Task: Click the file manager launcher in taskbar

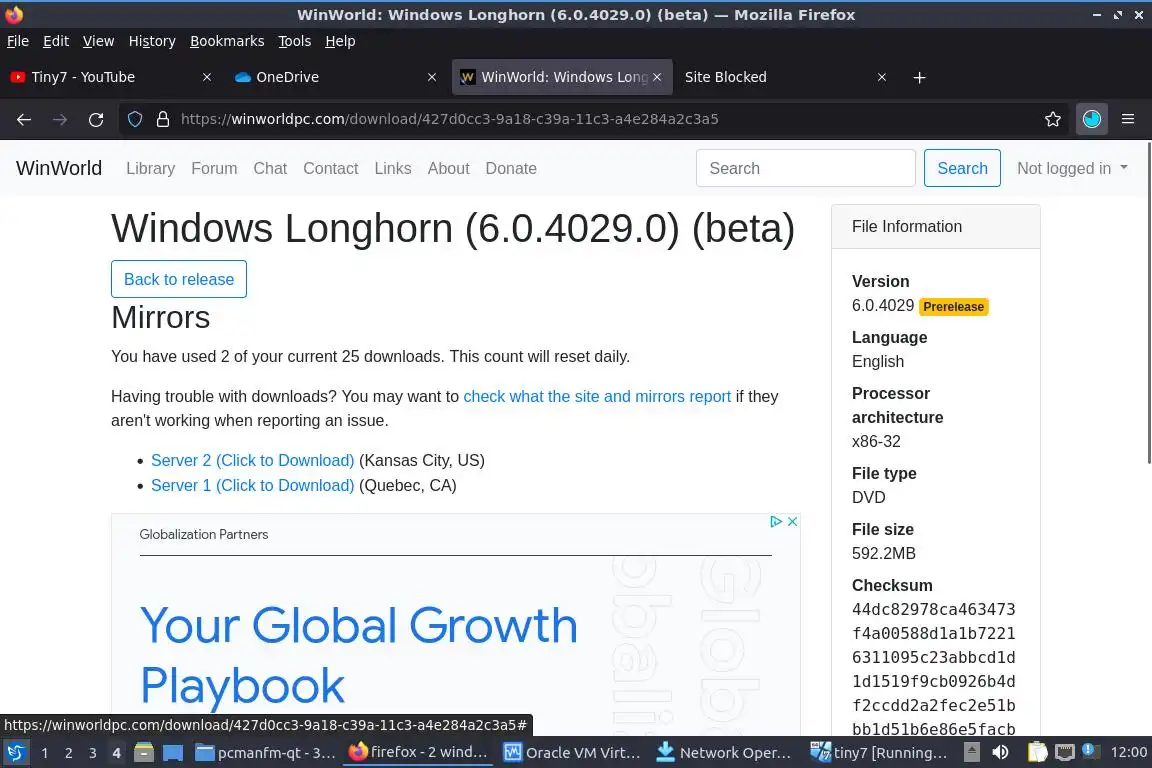Action: 144,753
